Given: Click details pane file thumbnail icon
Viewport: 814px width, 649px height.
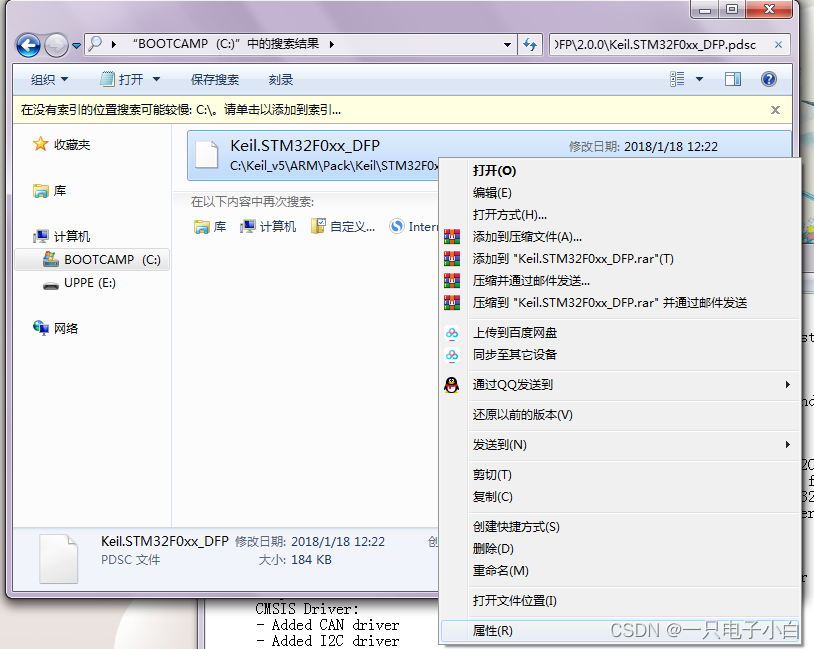Looking at the screenshot, I should (59, 559).
